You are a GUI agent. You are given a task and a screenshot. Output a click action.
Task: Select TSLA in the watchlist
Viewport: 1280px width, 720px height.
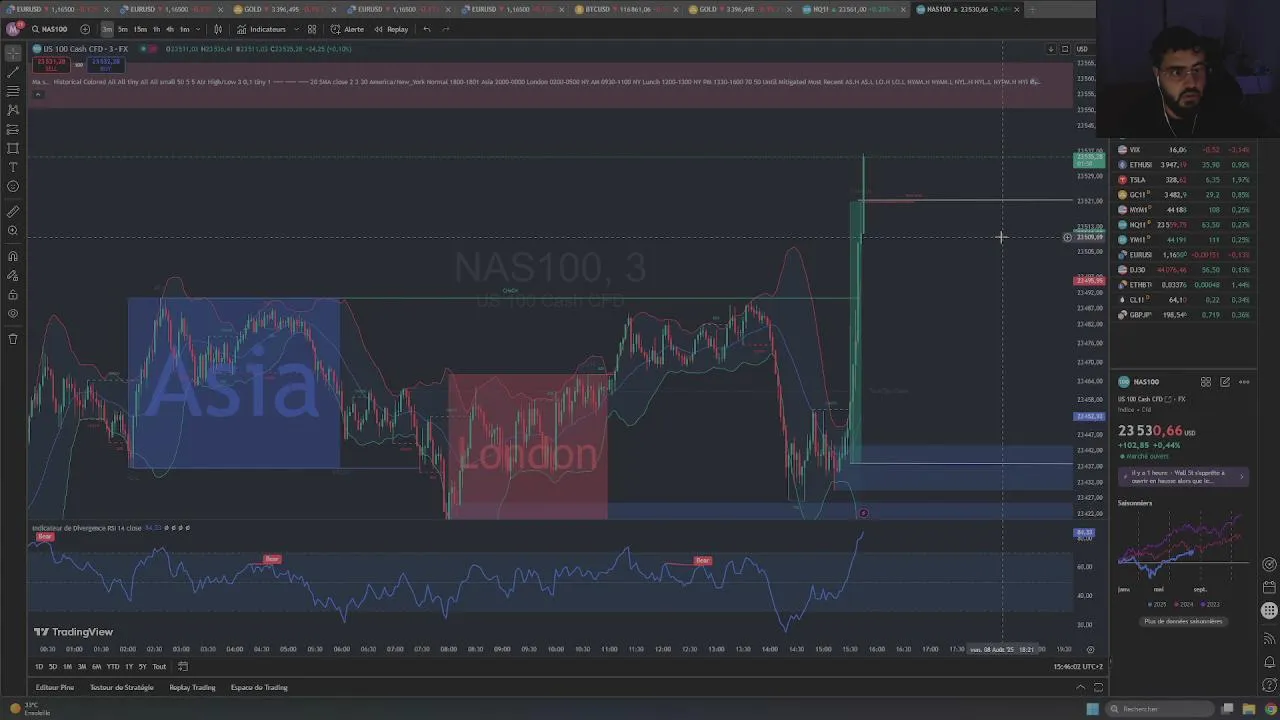coord(1185,180)
